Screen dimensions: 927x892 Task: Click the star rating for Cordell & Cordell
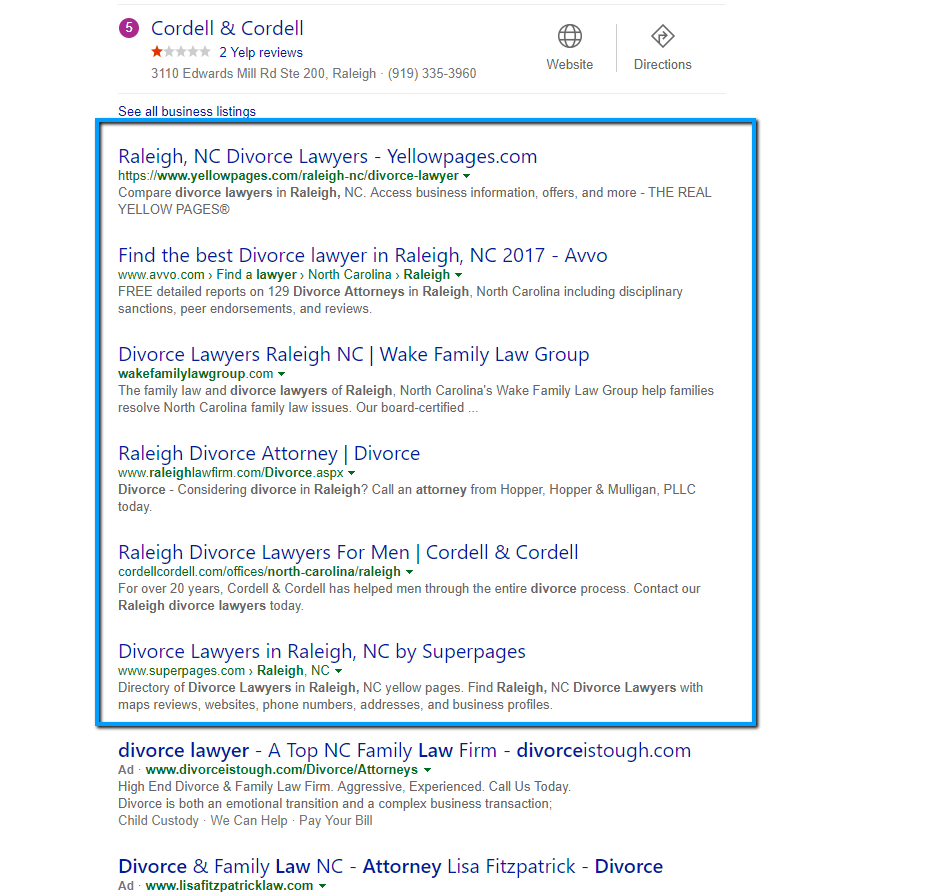[x=180, y=52]
